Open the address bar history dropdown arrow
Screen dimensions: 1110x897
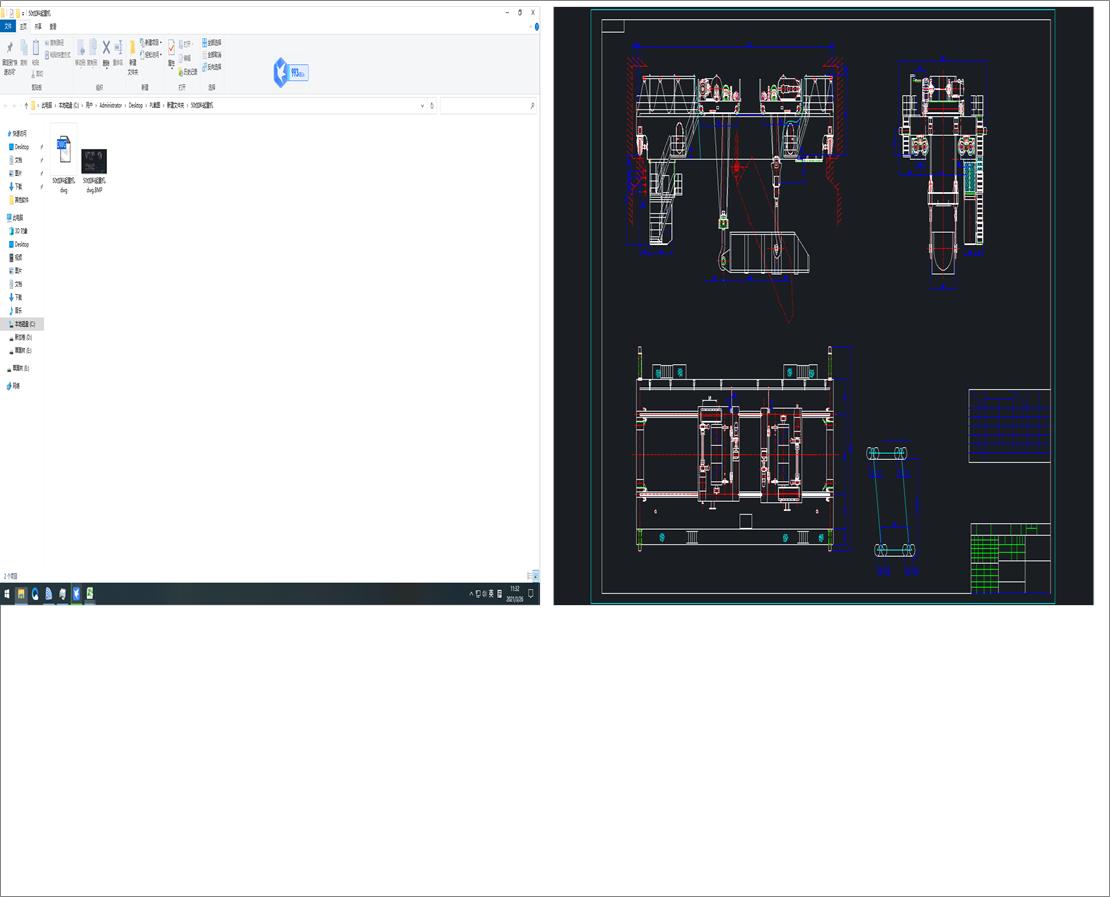422,105
